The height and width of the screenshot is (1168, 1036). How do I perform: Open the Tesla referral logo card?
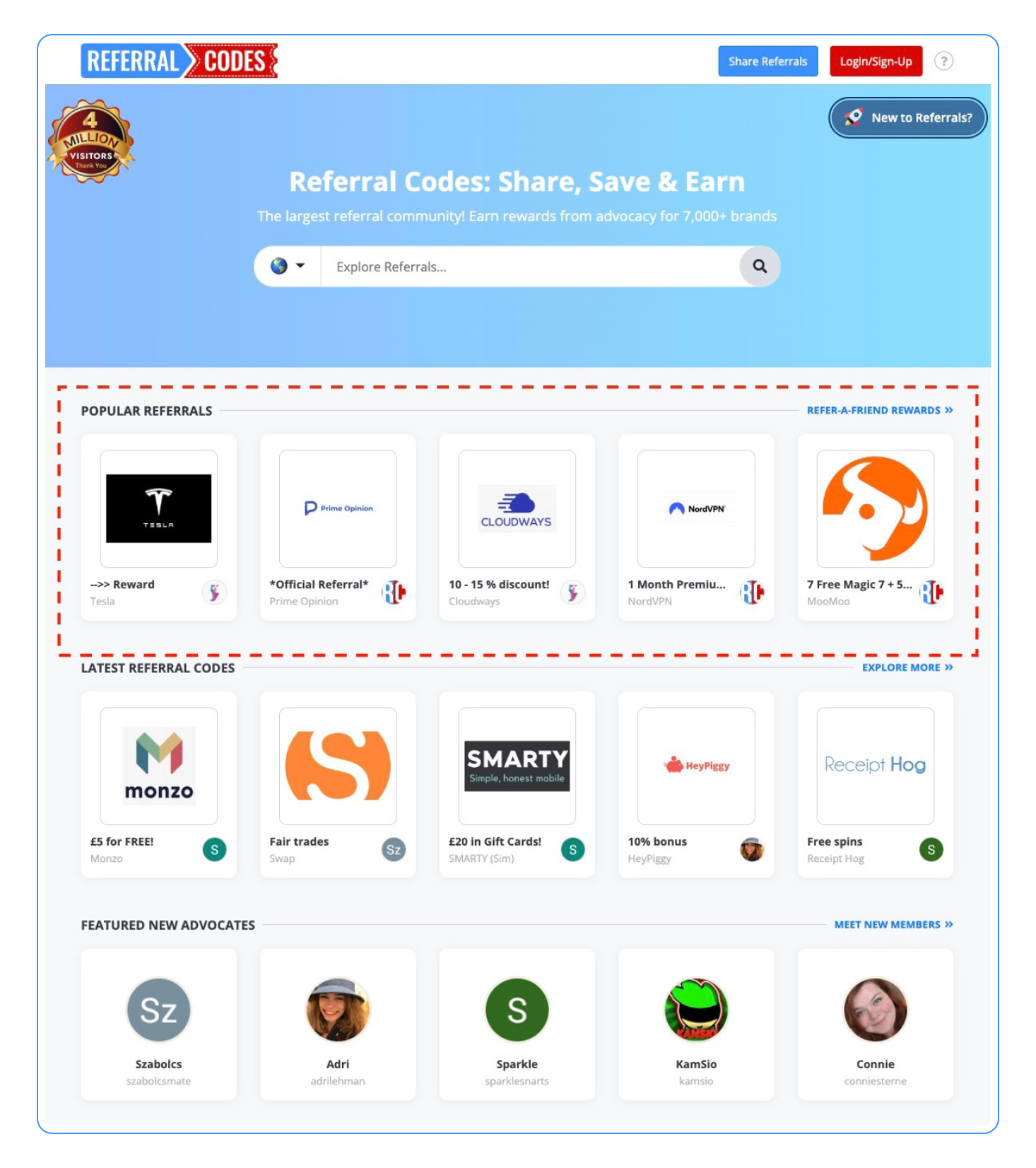pos(159,509)
